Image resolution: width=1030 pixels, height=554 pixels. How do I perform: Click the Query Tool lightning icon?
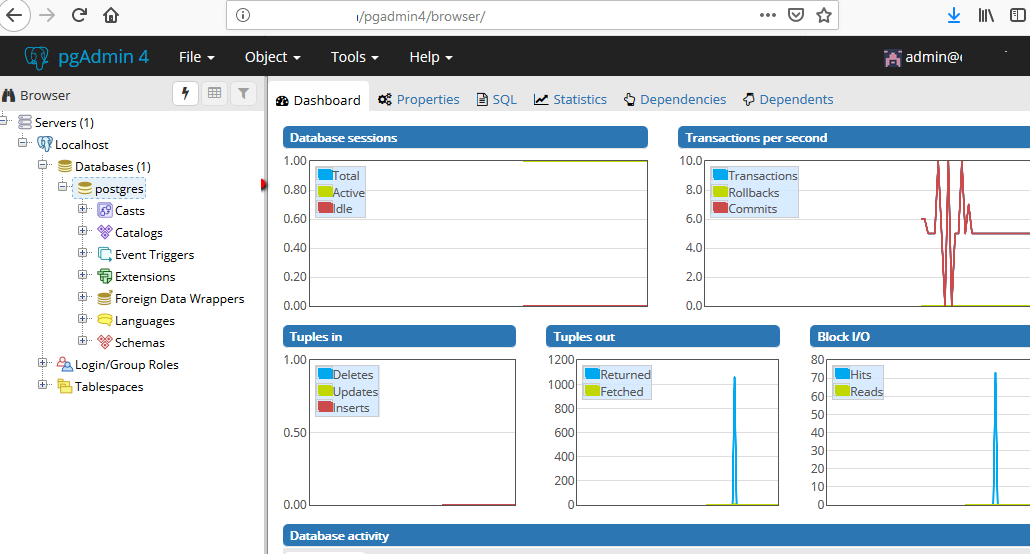tap(185, 94)
